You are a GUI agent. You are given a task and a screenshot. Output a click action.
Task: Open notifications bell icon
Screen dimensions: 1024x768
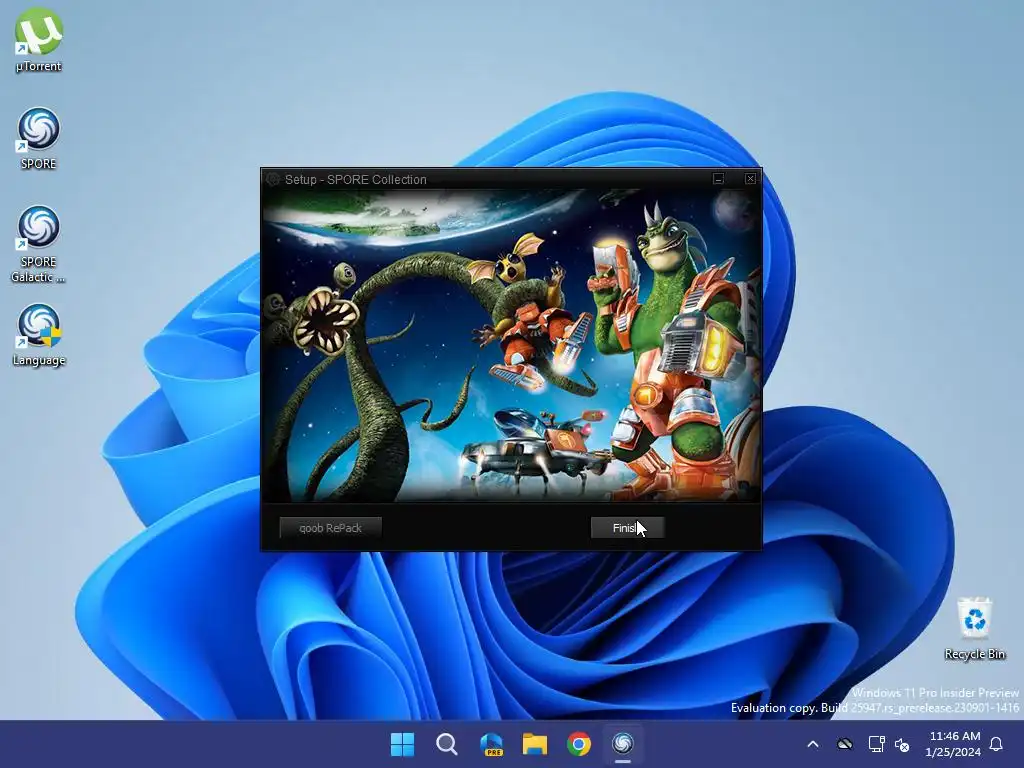pos(997,744)
